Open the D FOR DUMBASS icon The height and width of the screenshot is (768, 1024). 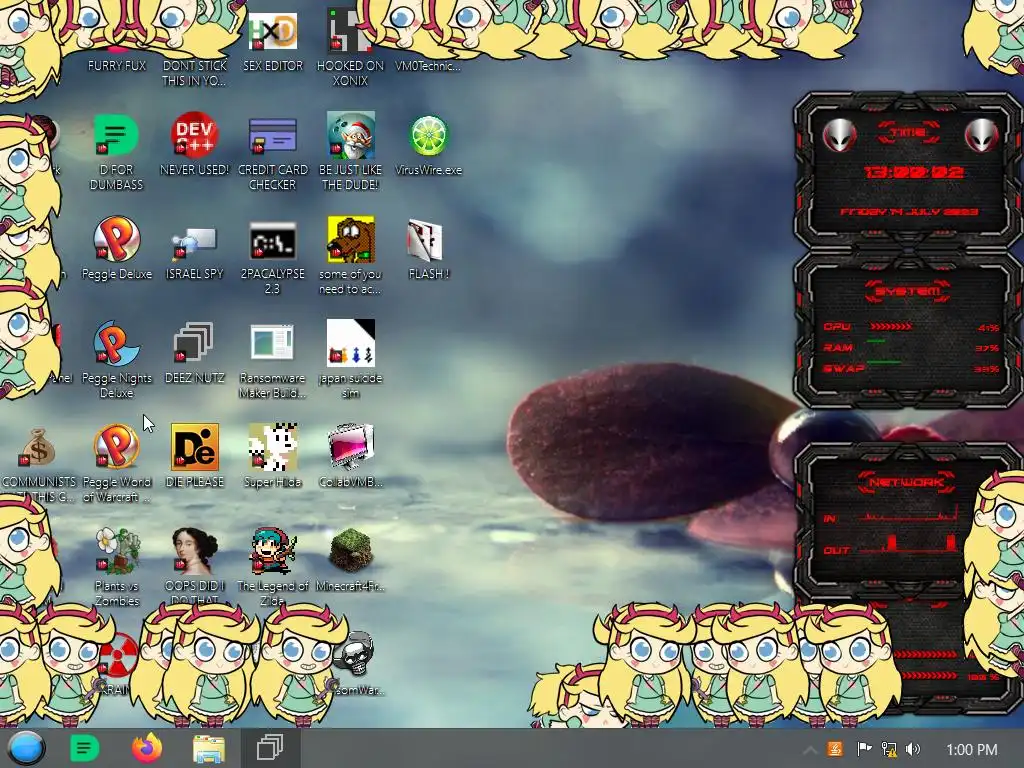[x=116, y=135]
